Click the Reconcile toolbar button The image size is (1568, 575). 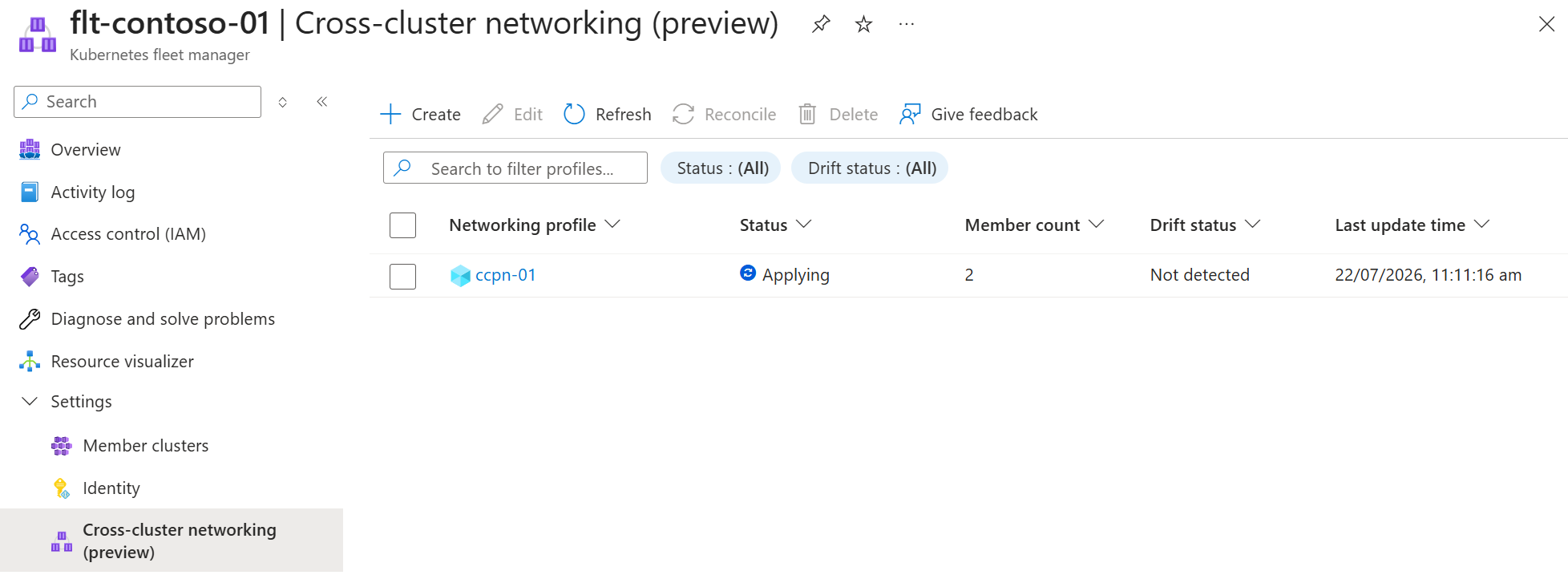tap(724, 115)
